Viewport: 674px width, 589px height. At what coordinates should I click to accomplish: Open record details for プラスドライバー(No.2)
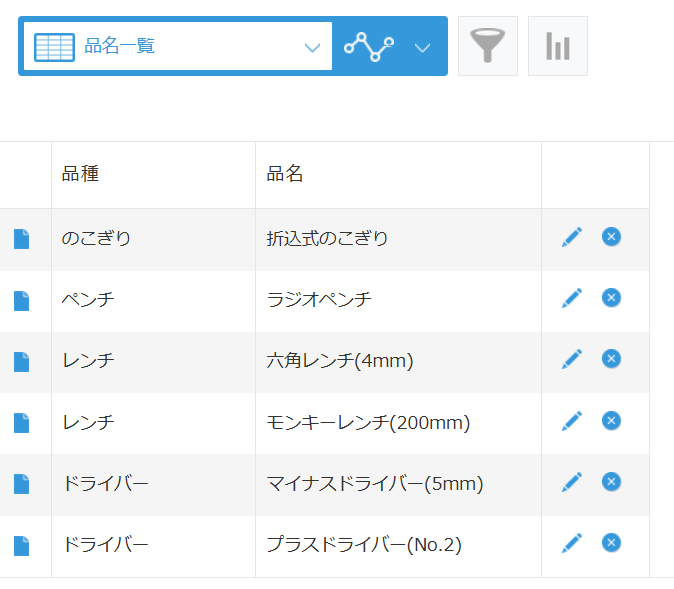(21, 546)
